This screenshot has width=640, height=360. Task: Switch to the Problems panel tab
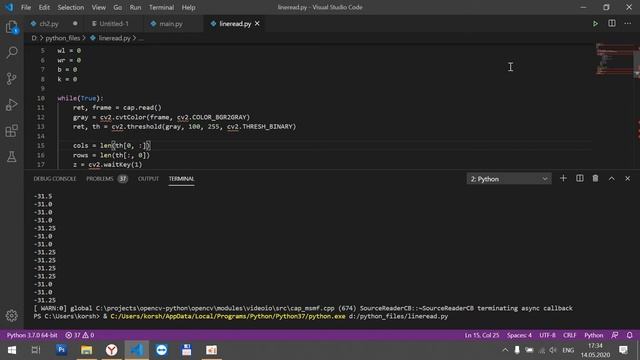point(100,179)
